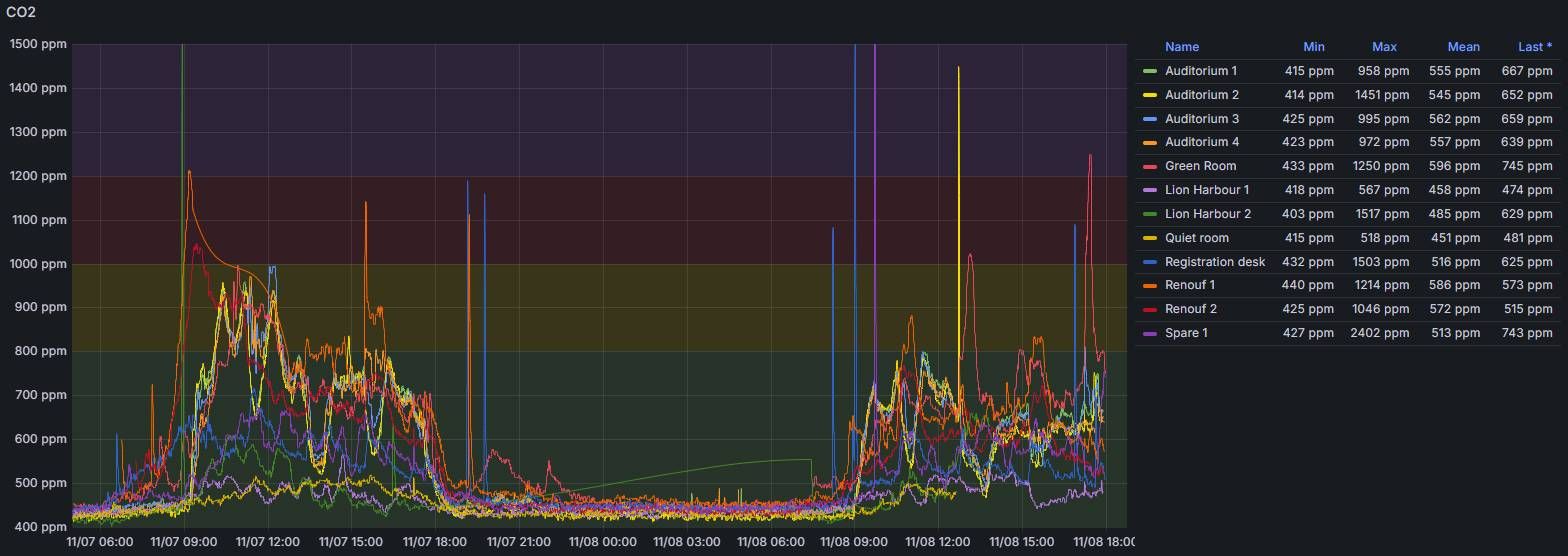
Task: Click the Renouf 2 red color swatch
Action: [x=1150, y=309]
